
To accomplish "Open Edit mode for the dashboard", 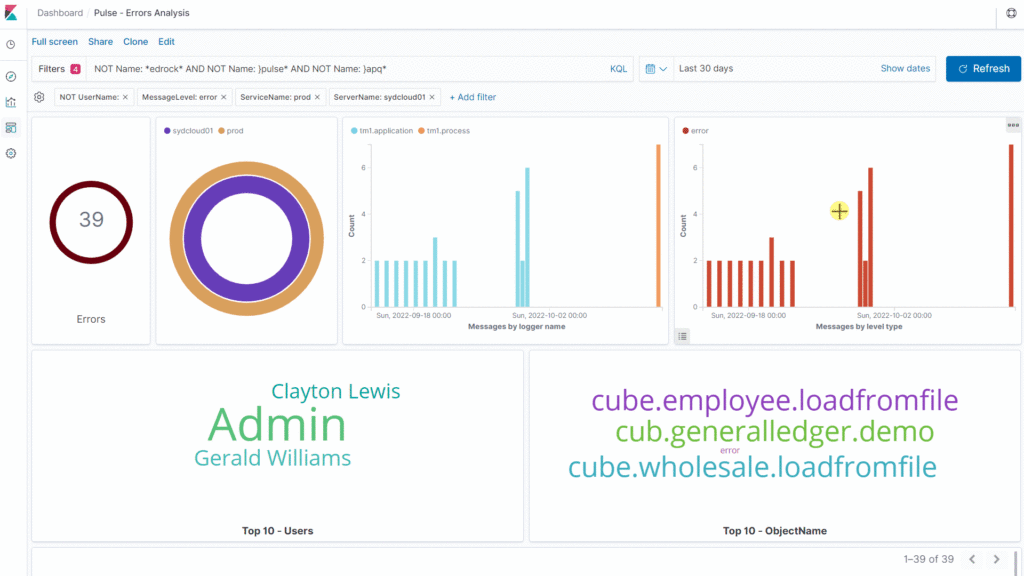I will coord(166,42).
